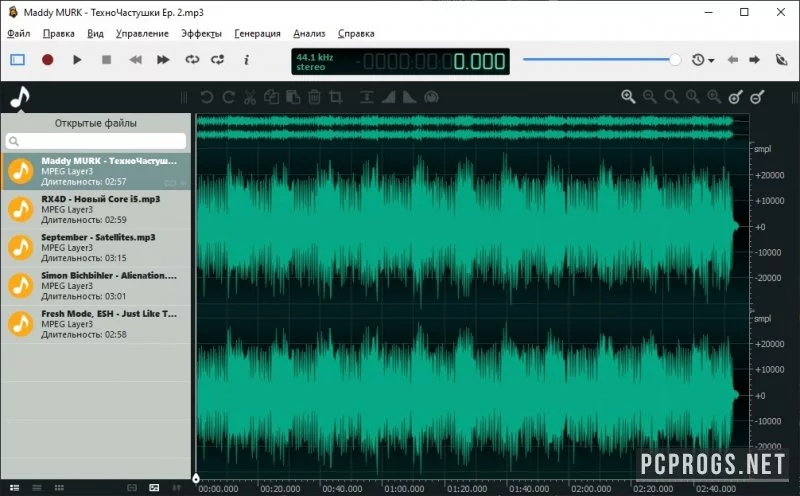Open the Генерация menu
Viewport: 800px width, 496px height.
coord(257,33)
